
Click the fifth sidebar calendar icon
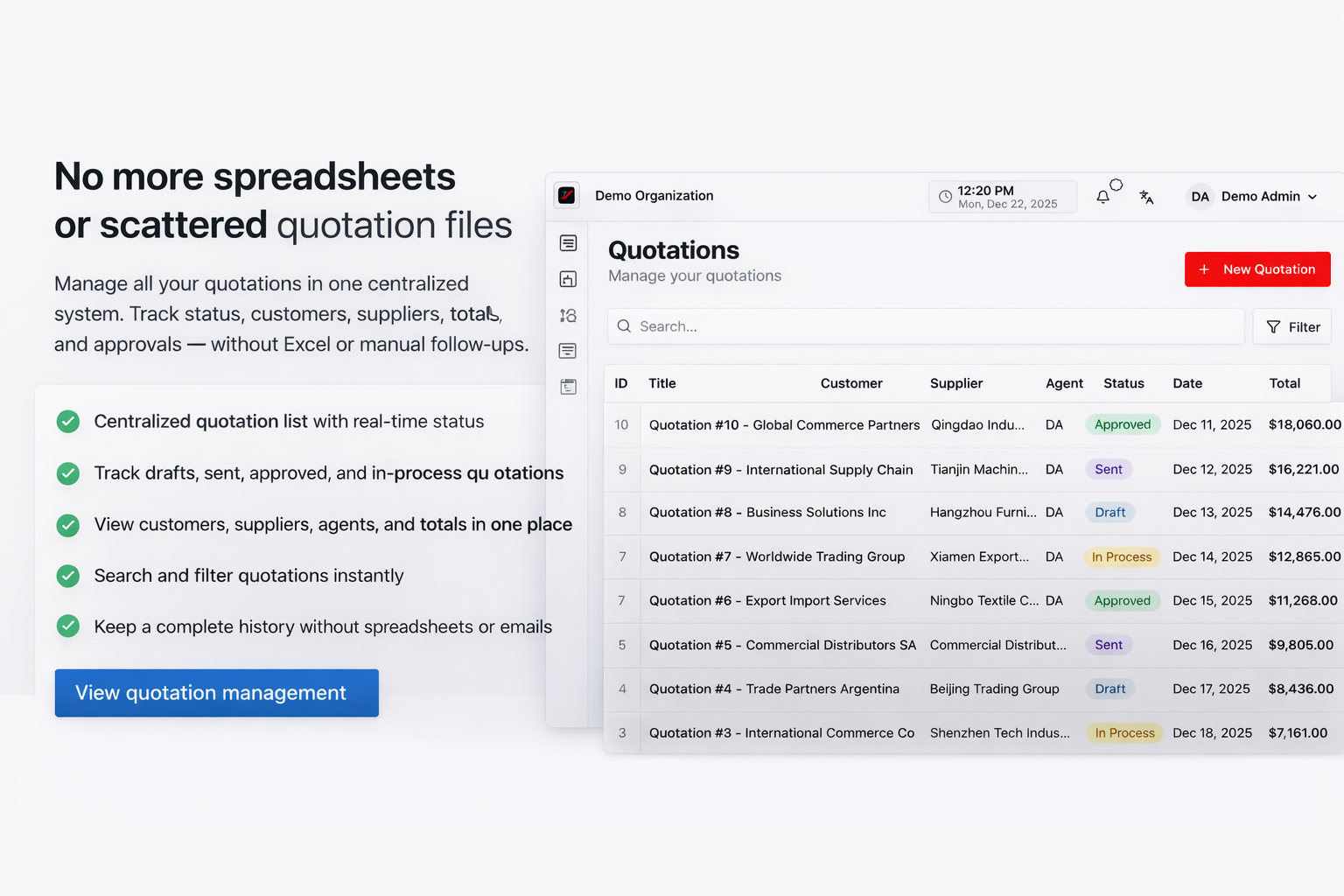568,387
